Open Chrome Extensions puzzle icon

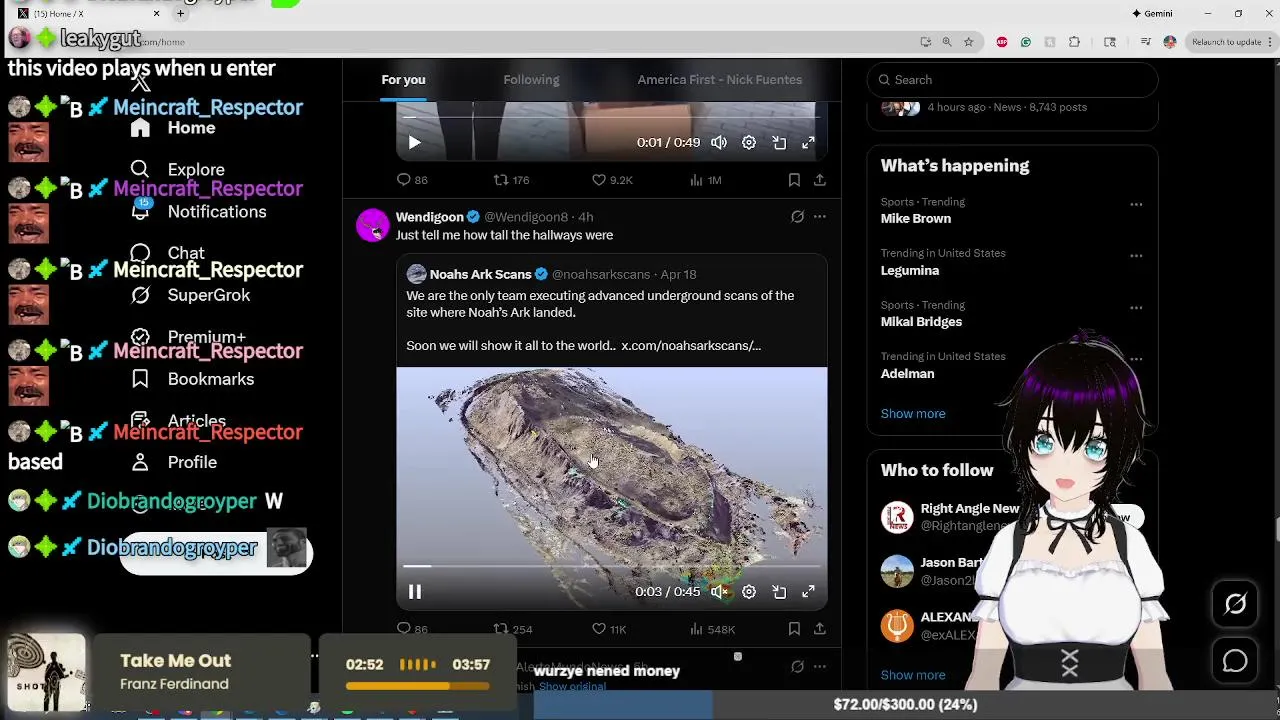pyautogui.click(x=1074, y=42)
